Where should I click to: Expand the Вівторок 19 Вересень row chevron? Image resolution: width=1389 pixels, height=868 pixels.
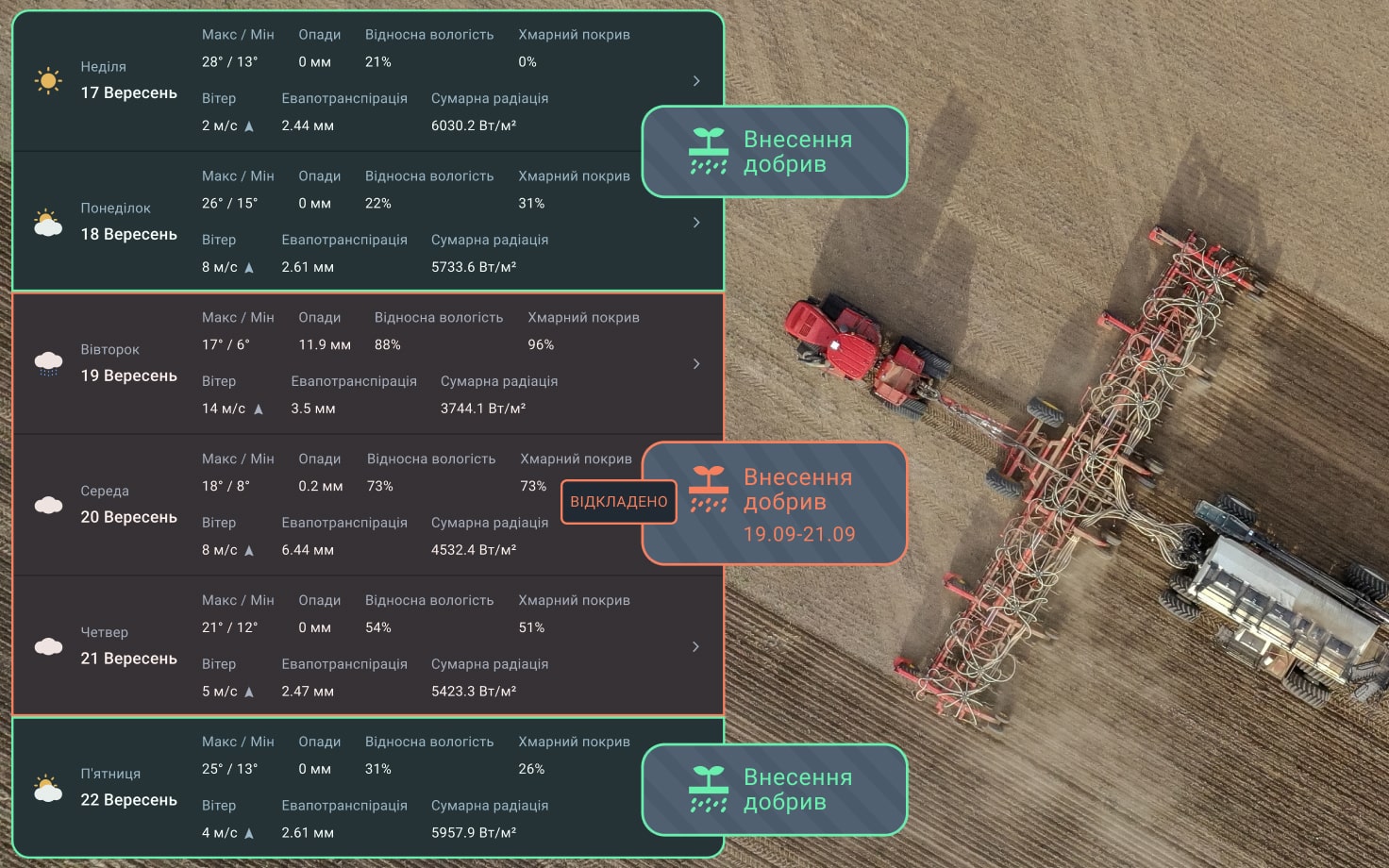tap(696, 364)
